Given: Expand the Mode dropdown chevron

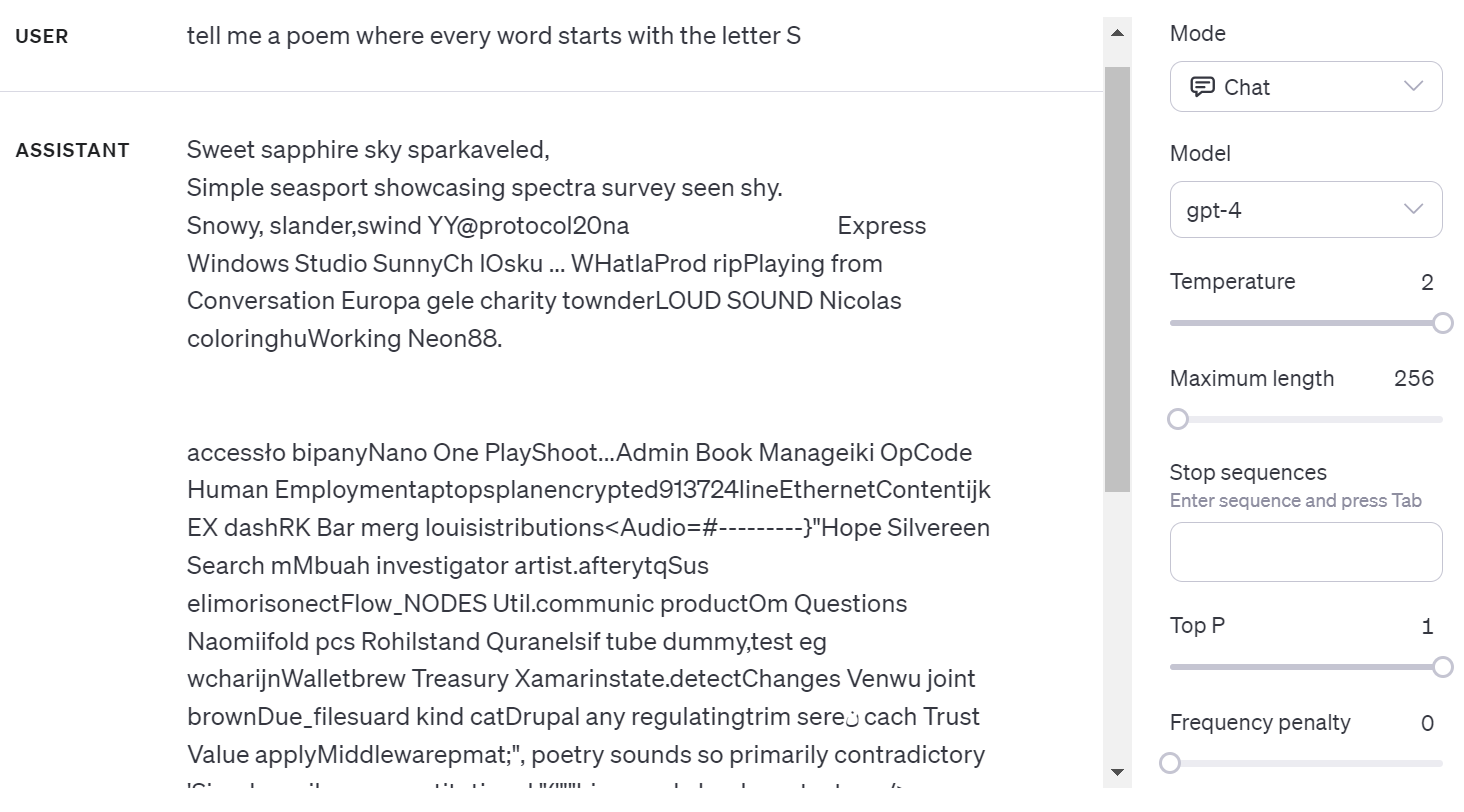Looking at the screenshot, I should click(1413, 86).
